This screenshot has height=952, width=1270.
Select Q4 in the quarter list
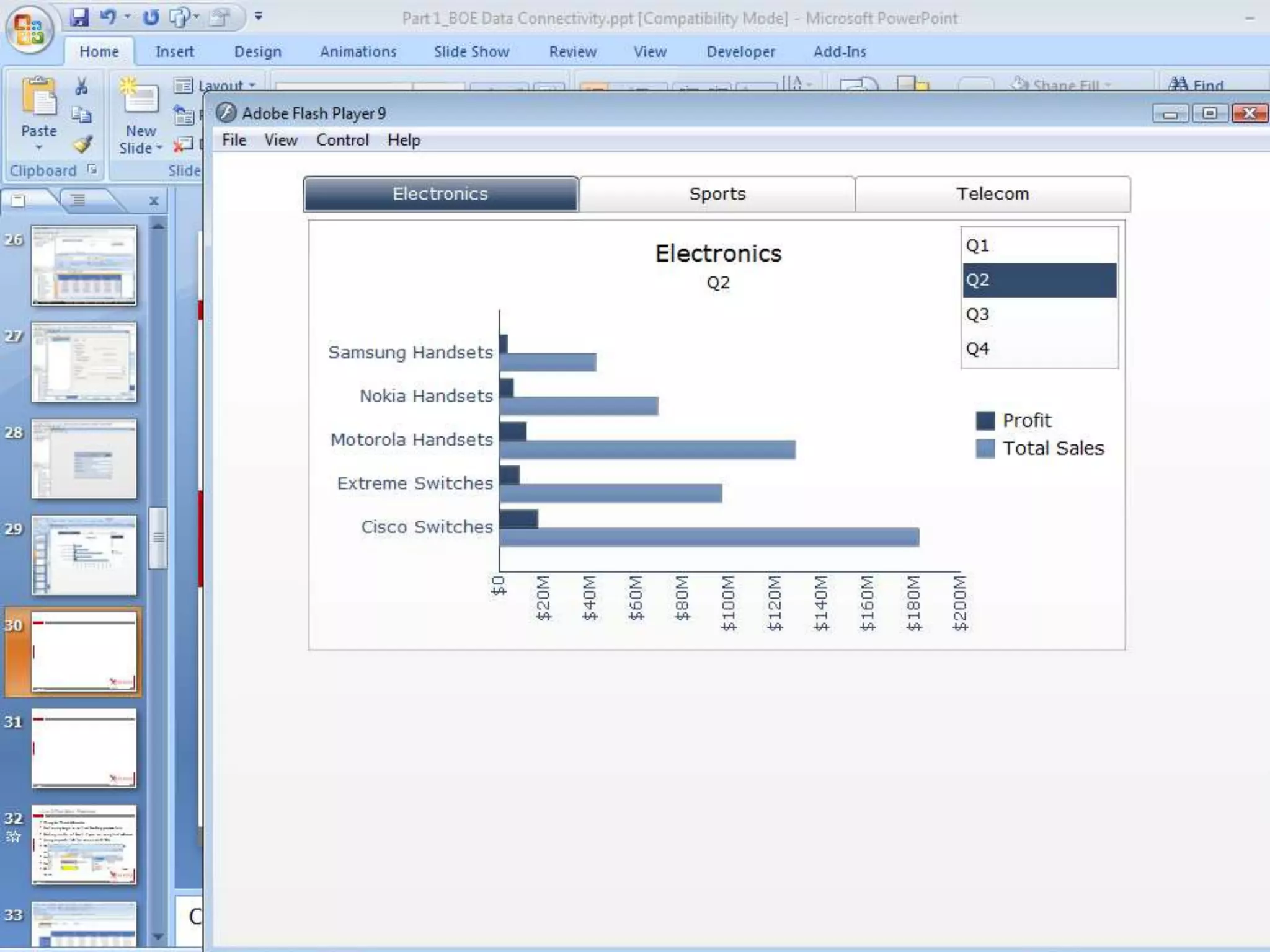click(x=1040, y=348)
